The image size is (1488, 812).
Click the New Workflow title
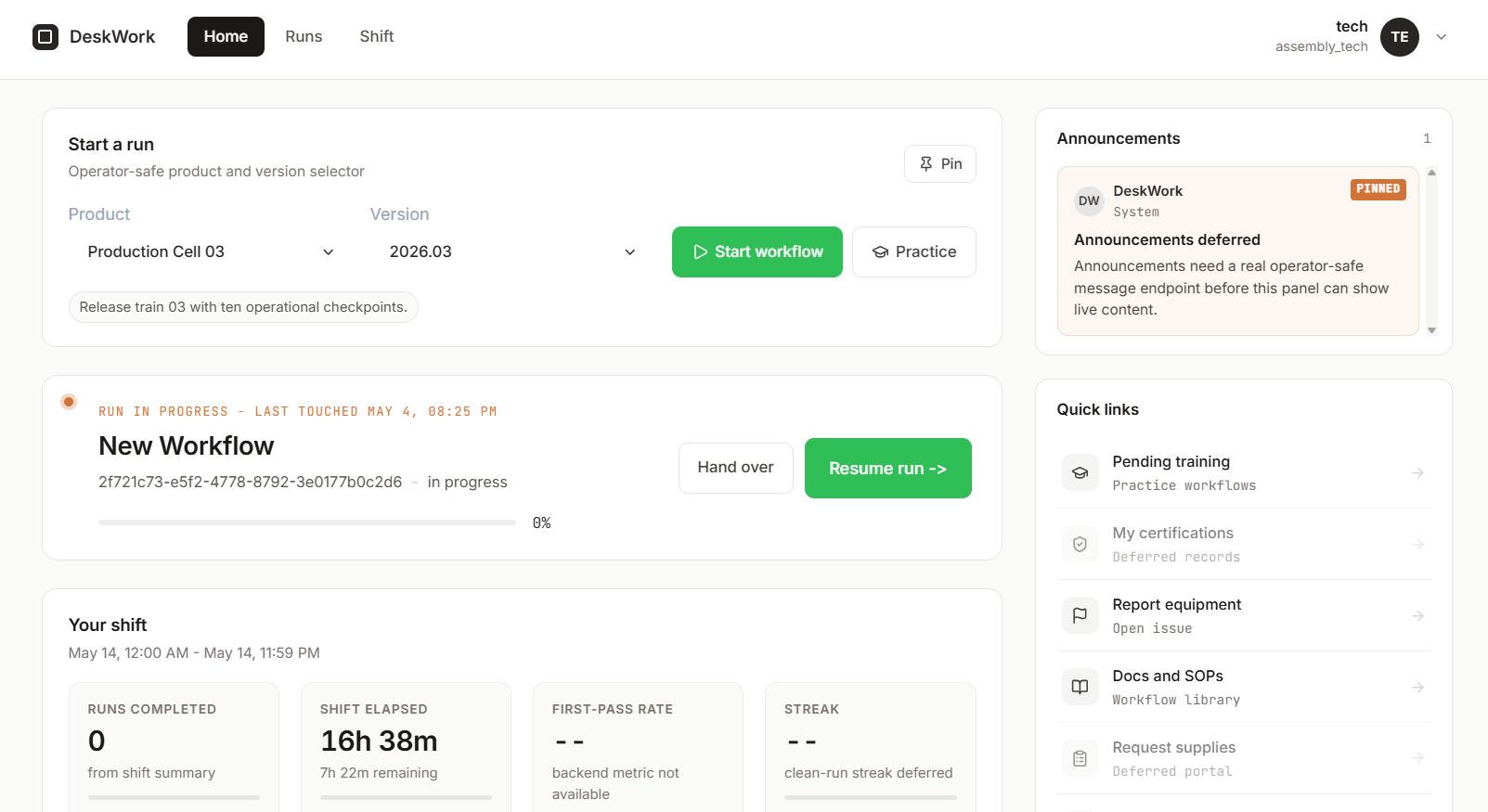tap(187, 446)
